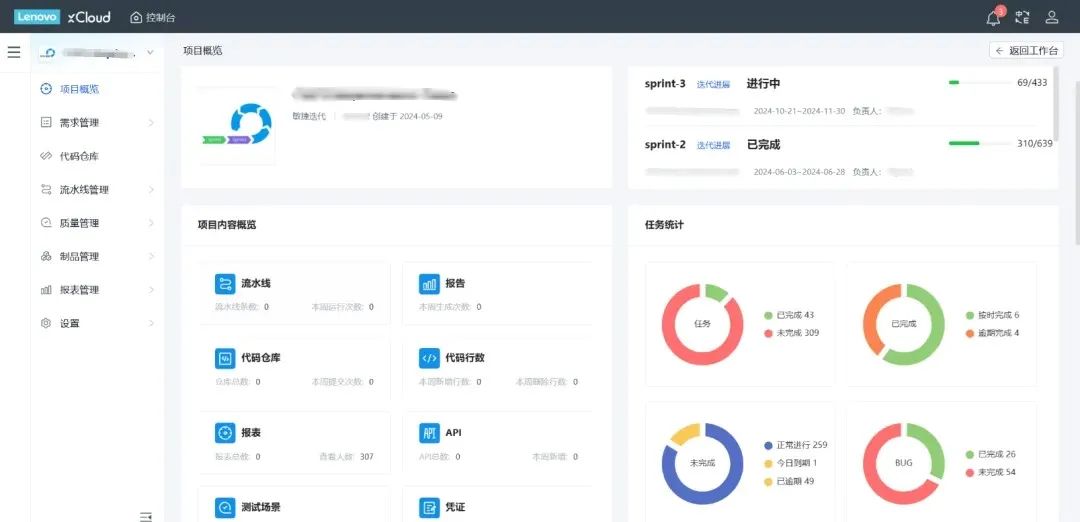Image resolution: width=1080 pixels, height=522 pixels.
Task: Click the project thumbnail image
Action: pyautogui.click(x=236, y=126)
